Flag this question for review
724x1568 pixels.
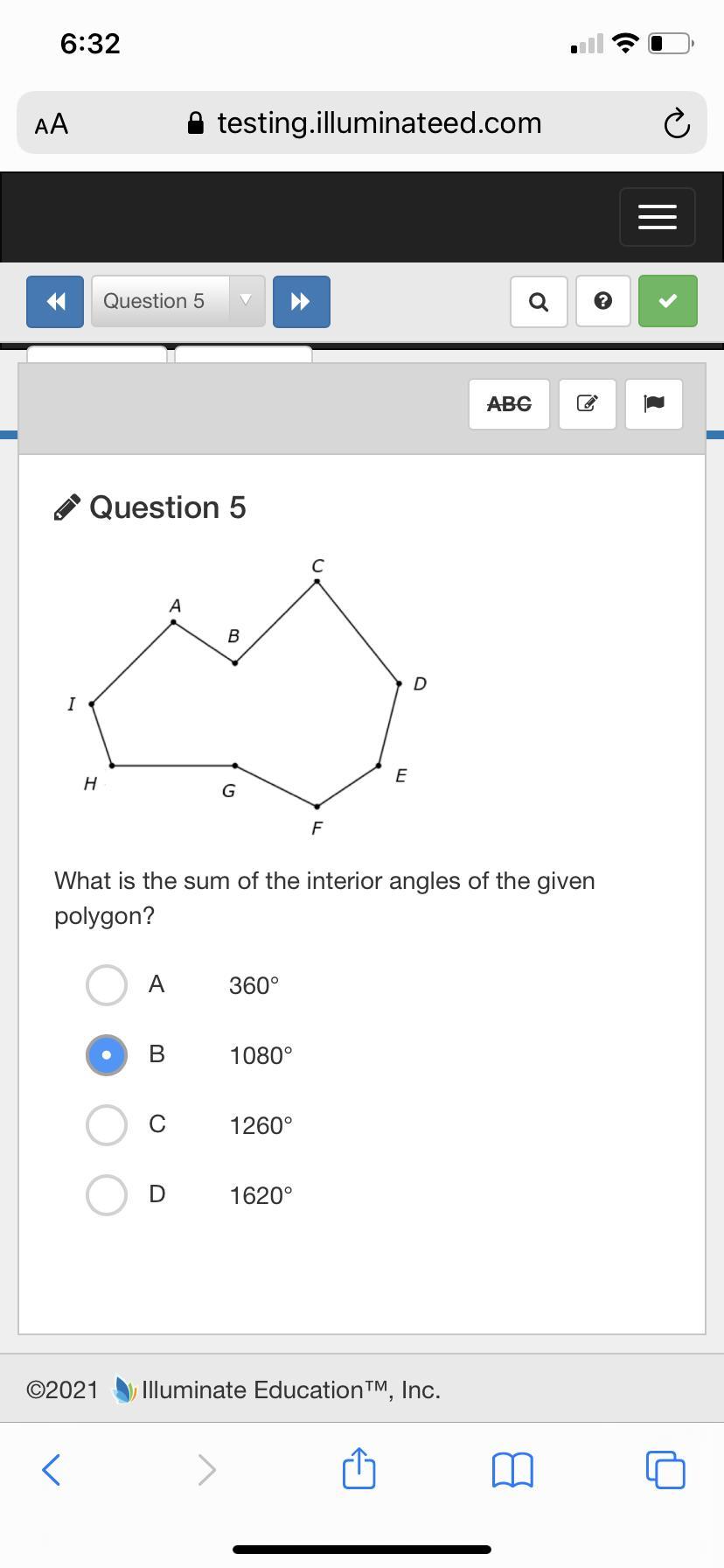pyautogui.click(x=654, y=404)
